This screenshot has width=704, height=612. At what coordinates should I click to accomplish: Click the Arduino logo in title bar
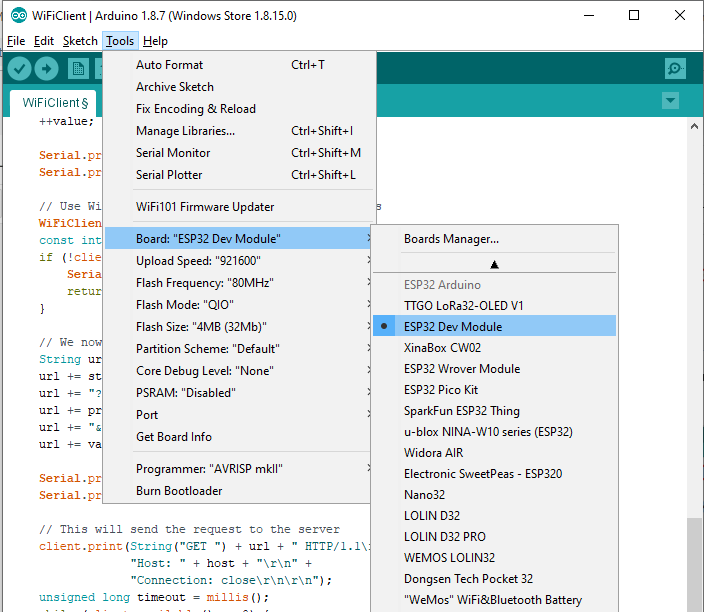19,16
